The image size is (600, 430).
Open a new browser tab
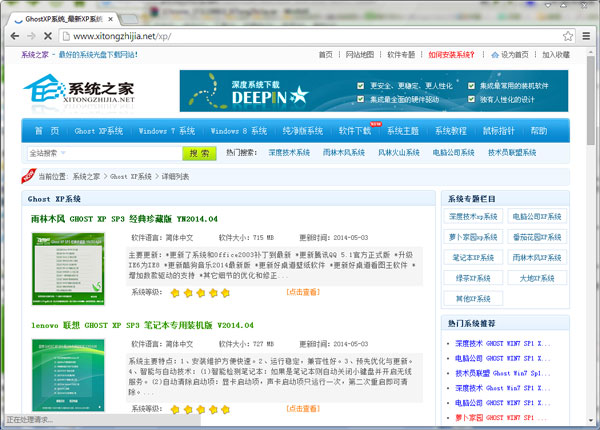[129, 19]
